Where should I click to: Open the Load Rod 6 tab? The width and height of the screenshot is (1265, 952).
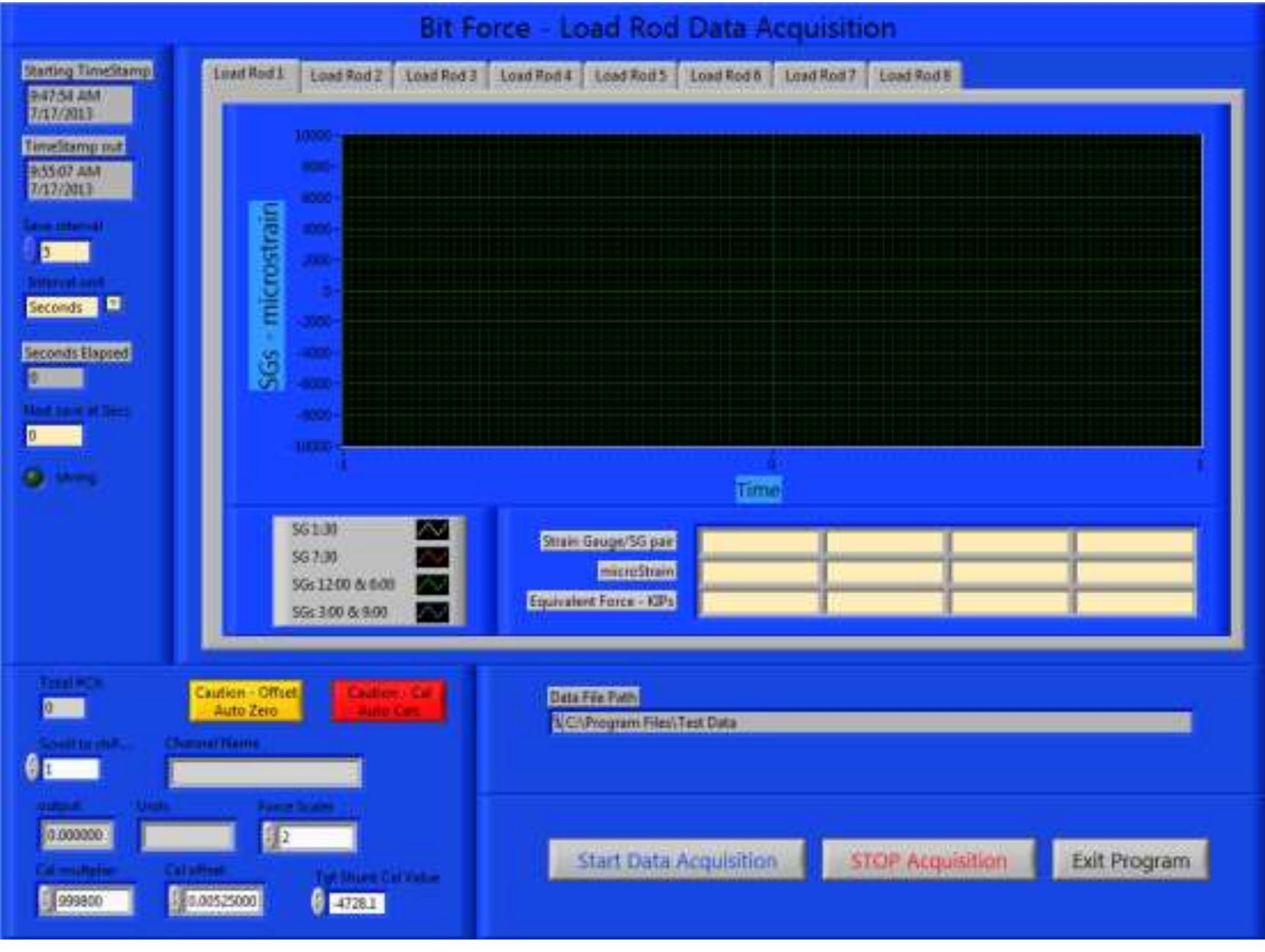pos(726,75)
